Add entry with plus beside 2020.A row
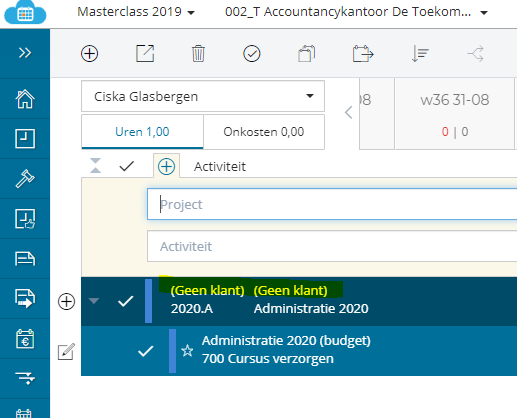 pyautogui.click(x=66, y=302)
